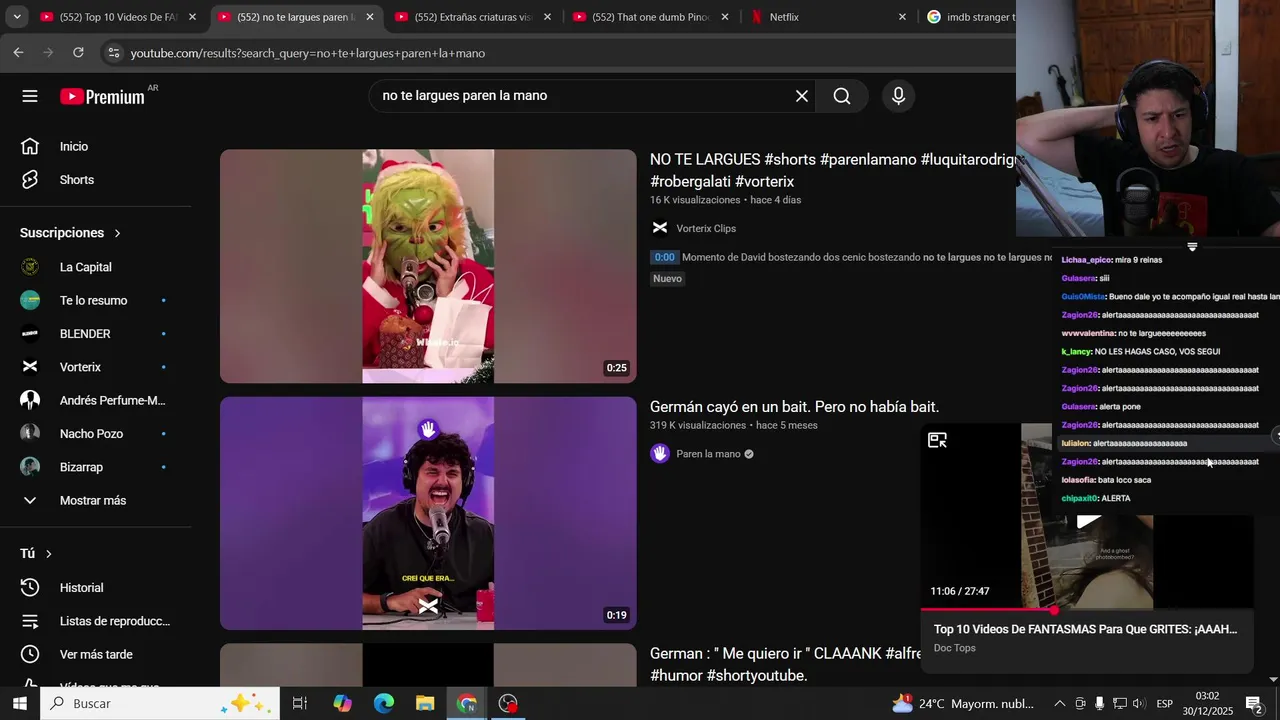Go to the Paren la mano channel
The width and height of the screenshot is (1280, 720).
click(x=708, y=454)
